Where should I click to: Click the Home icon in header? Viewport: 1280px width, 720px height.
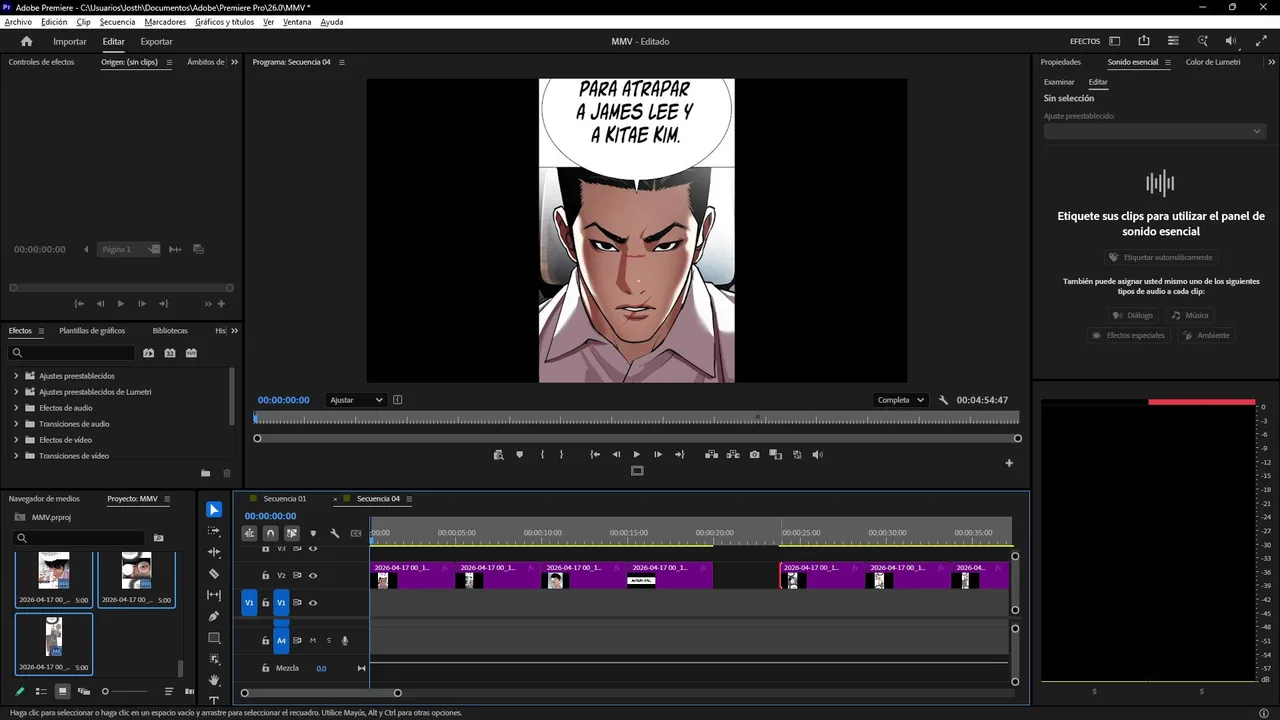pos(27,41)
